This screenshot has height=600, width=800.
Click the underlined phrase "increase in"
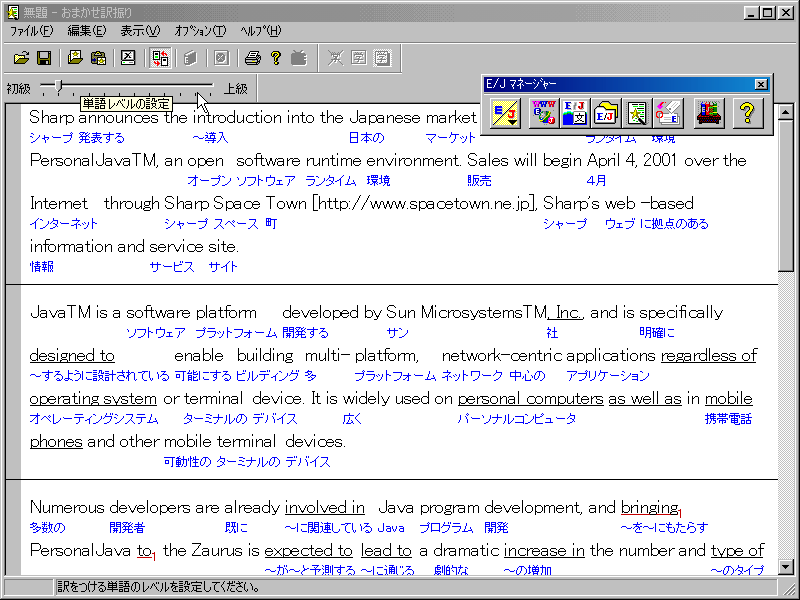tap(544, 551)
